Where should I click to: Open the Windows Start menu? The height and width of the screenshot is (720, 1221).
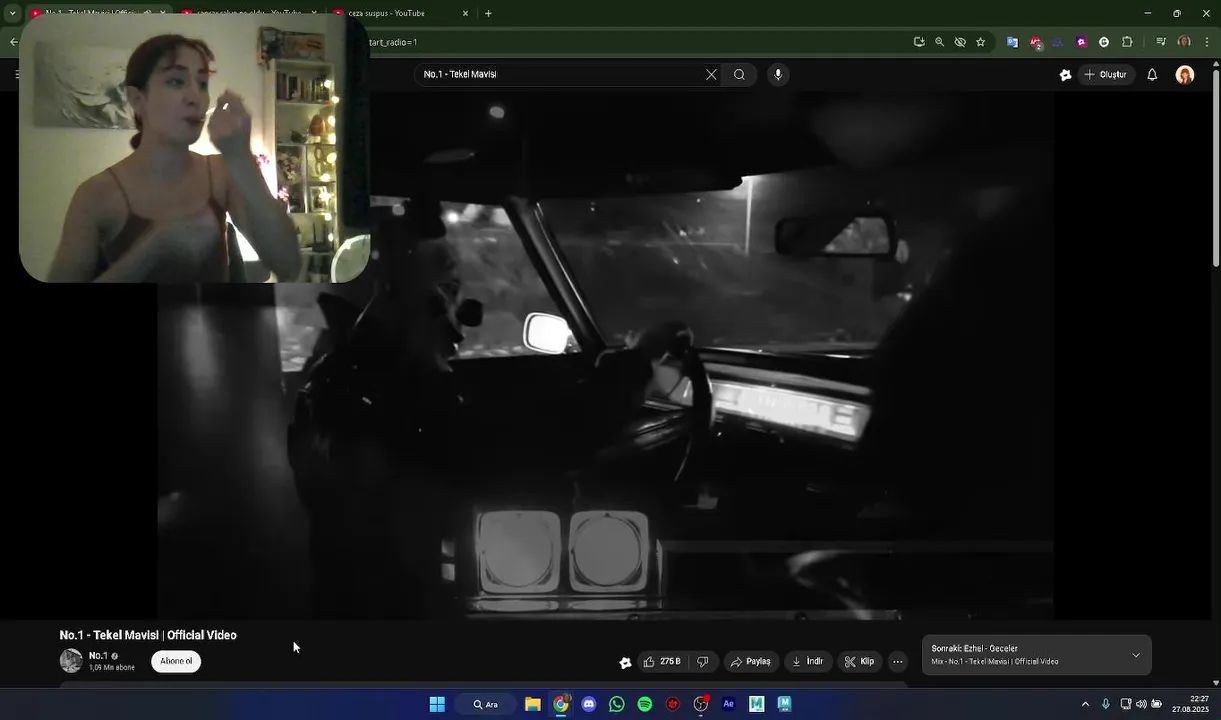[437, 704]
